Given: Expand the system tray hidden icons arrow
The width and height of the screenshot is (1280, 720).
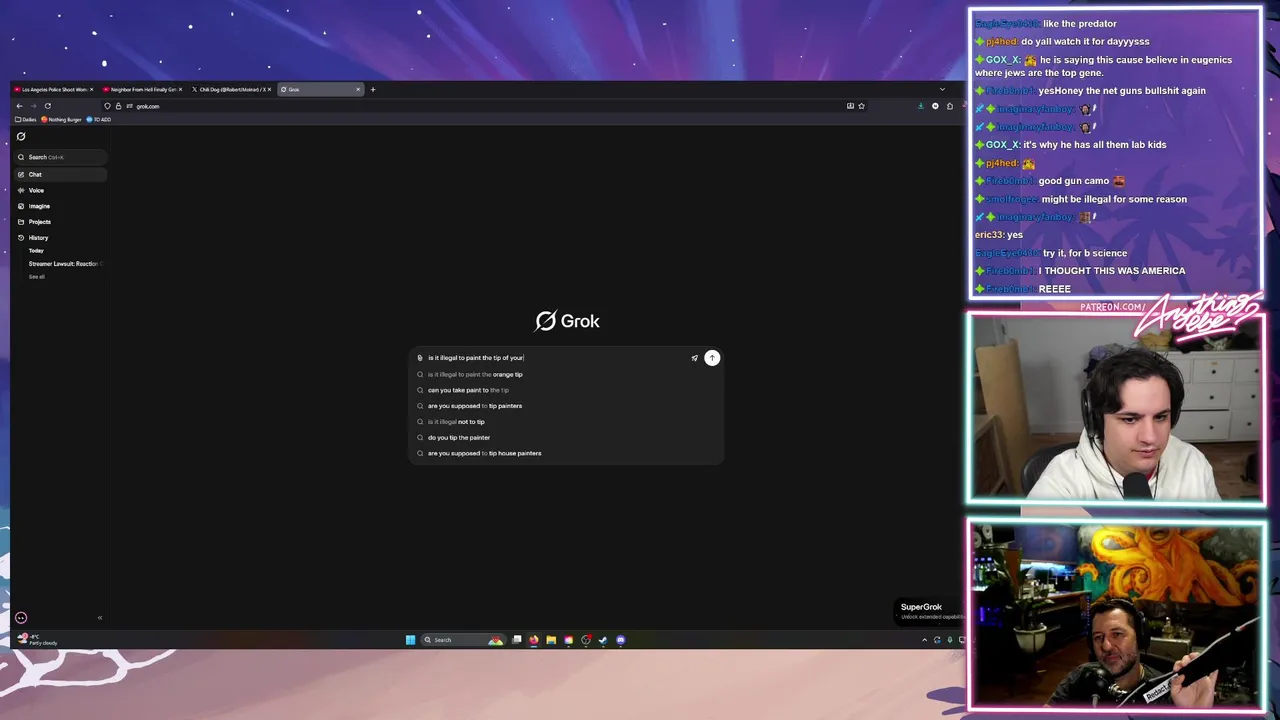Looking at the screenshot, I should [924, 640].
